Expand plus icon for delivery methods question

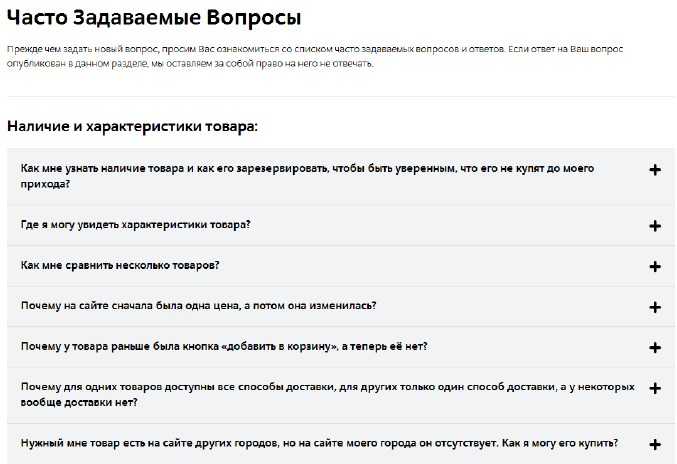655,388
